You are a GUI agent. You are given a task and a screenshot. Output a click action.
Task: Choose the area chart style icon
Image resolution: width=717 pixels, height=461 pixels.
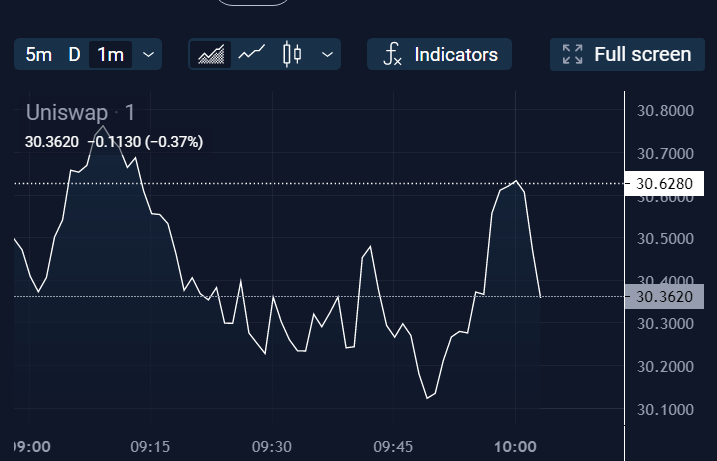tap(211, 54)
